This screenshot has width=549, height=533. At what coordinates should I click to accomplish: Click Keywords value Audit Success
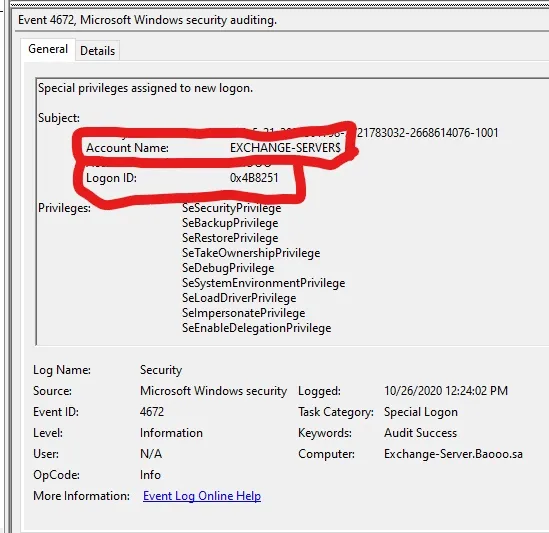pyautogui.click(x=421, y=433)
